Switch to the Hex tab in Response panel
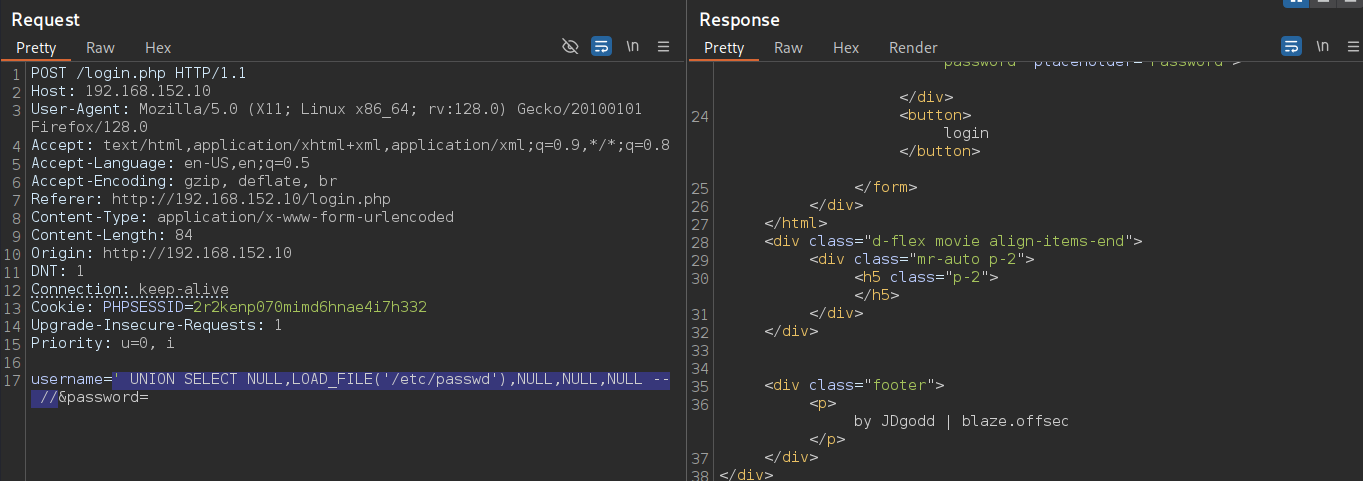1363x481 pixels. [846, 48]
